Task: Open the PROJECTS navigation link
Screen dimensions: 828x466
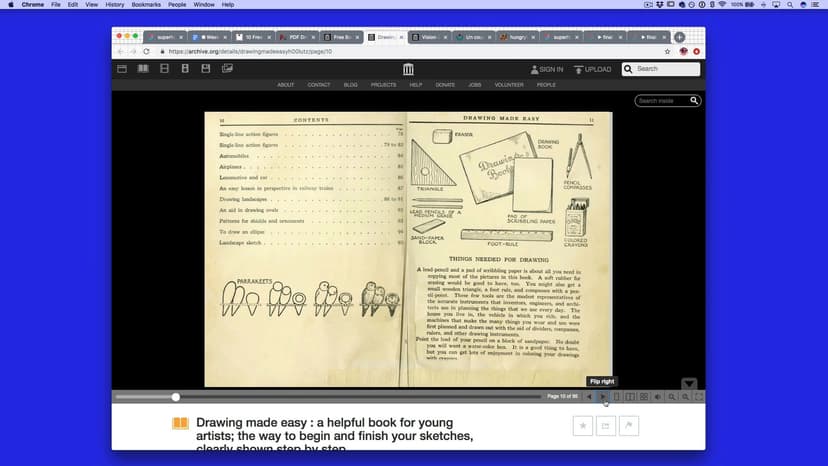Action: pyautogui.click(x=383, y=85)
